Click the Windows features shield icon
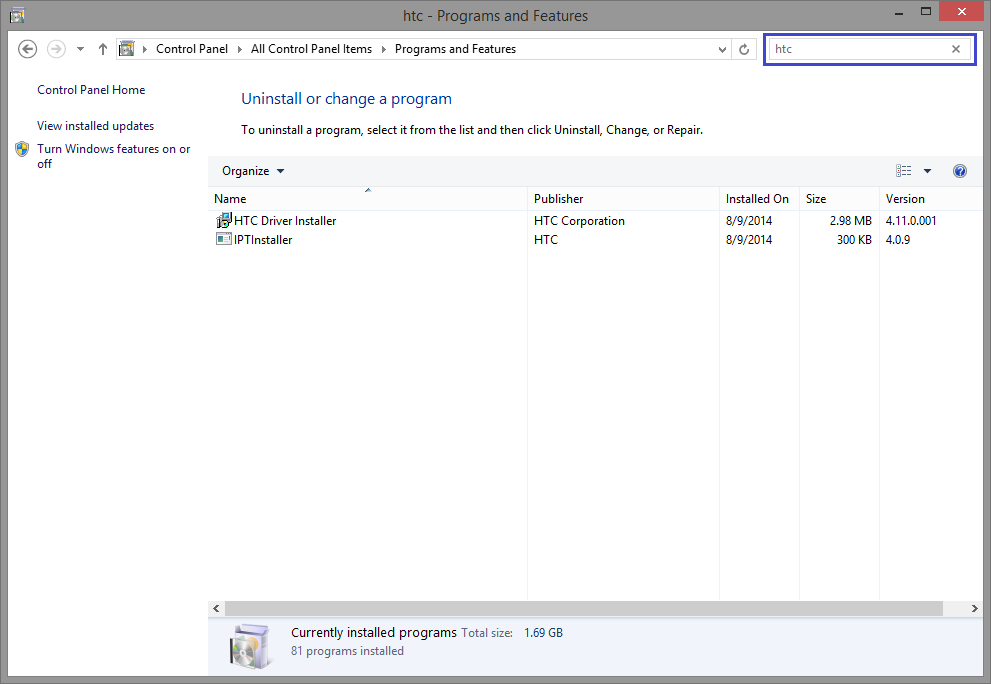This screenshot has width=991, height=684. (x=22, y=149)
